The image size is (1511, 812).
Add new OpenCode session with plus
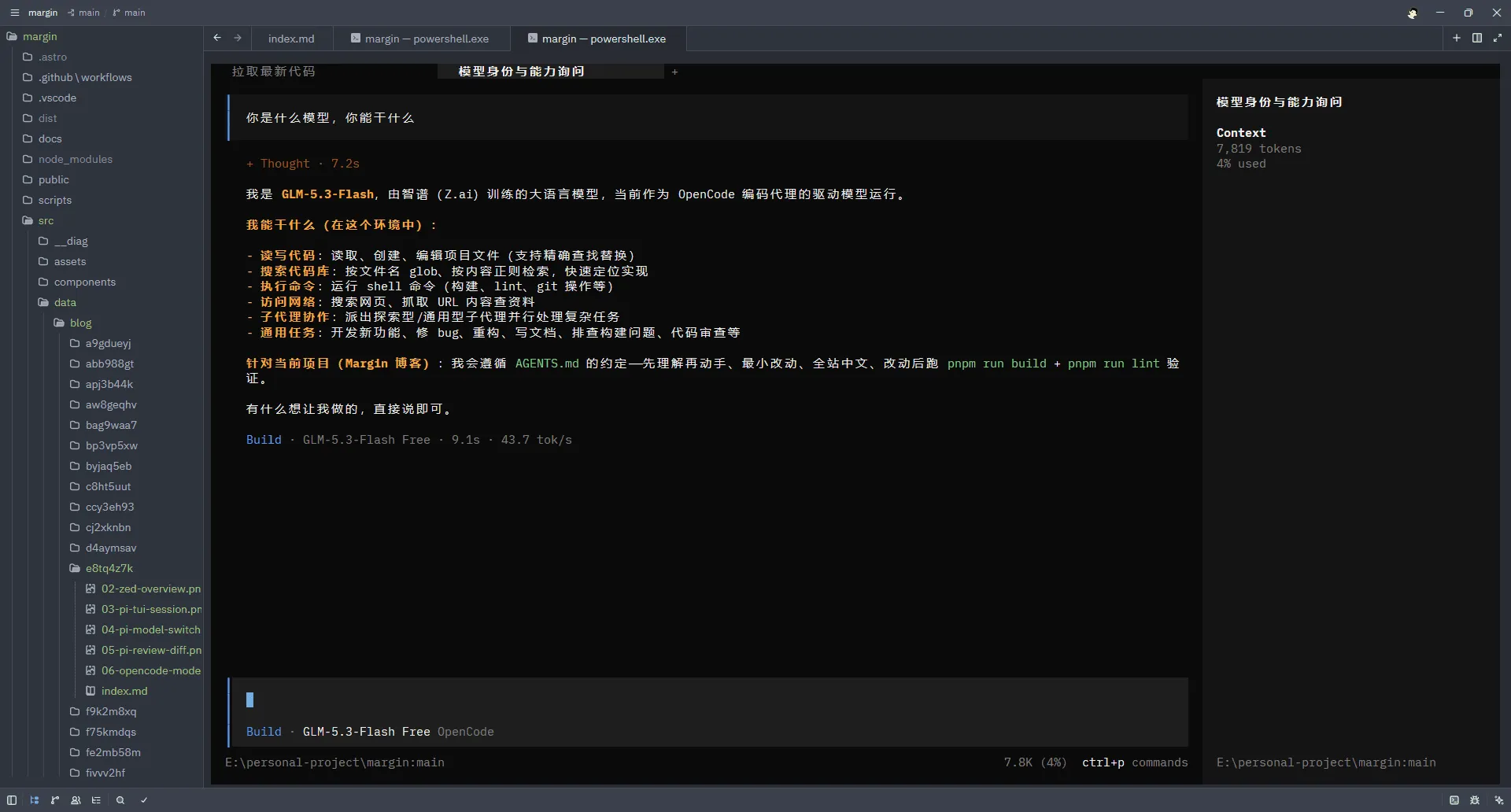(674, 72)
